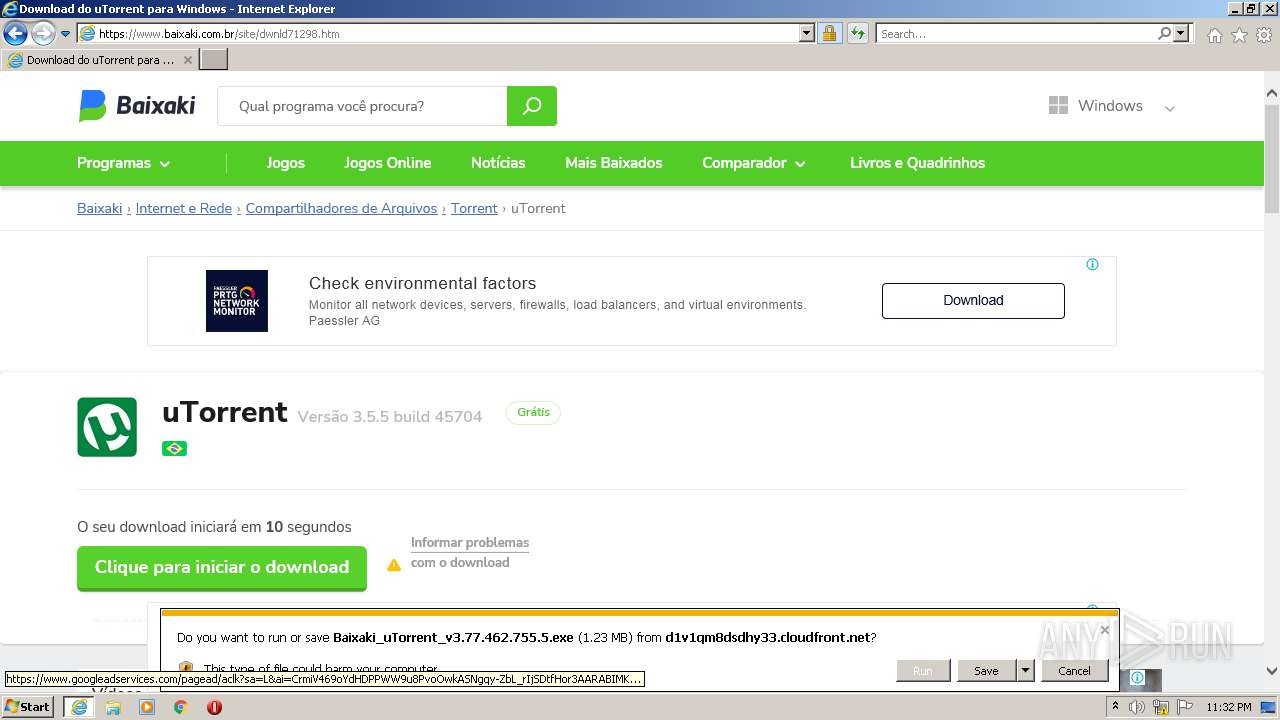Open IE Favorites star icon

(x=1239, y=35)
